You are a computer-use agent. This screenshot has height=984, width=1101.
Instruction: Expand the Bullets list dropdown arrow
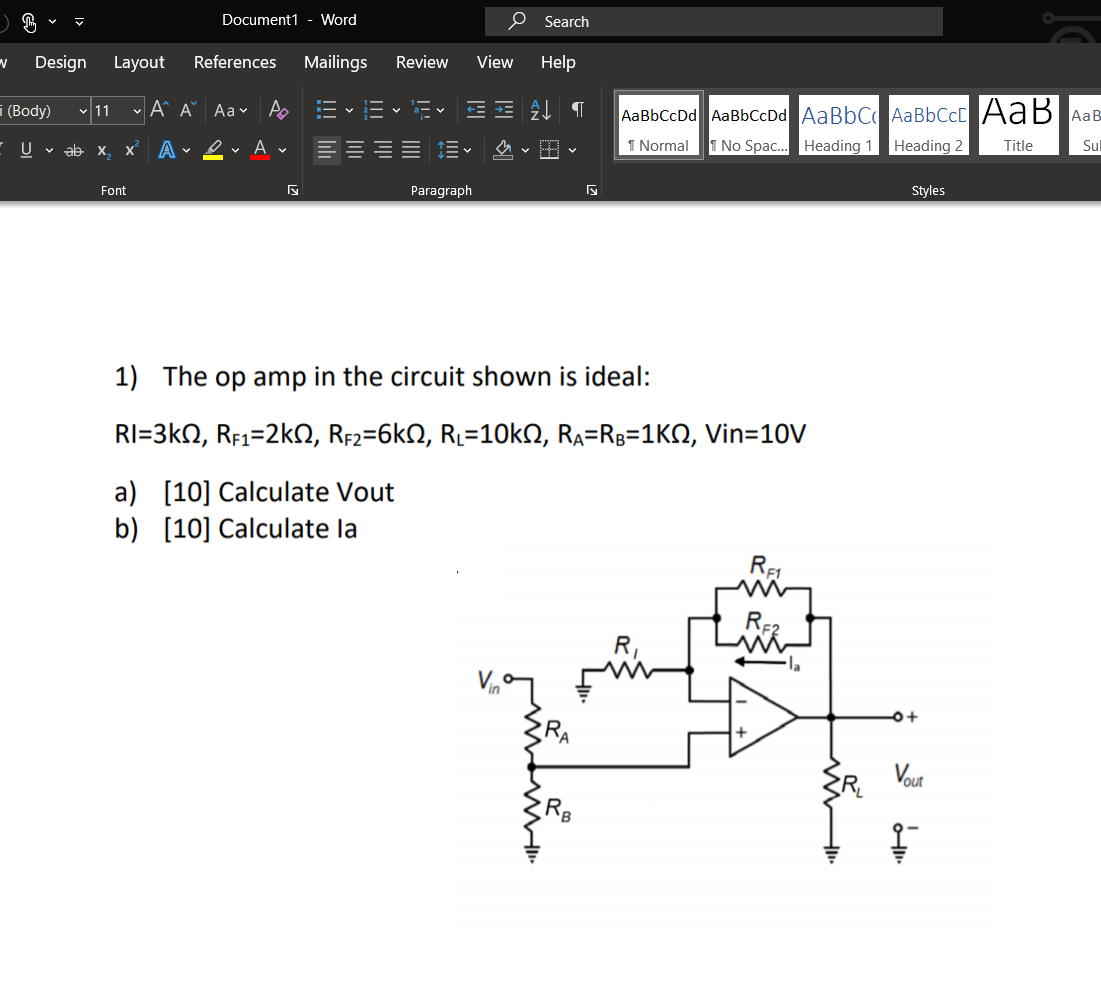(x=349, y=110)
